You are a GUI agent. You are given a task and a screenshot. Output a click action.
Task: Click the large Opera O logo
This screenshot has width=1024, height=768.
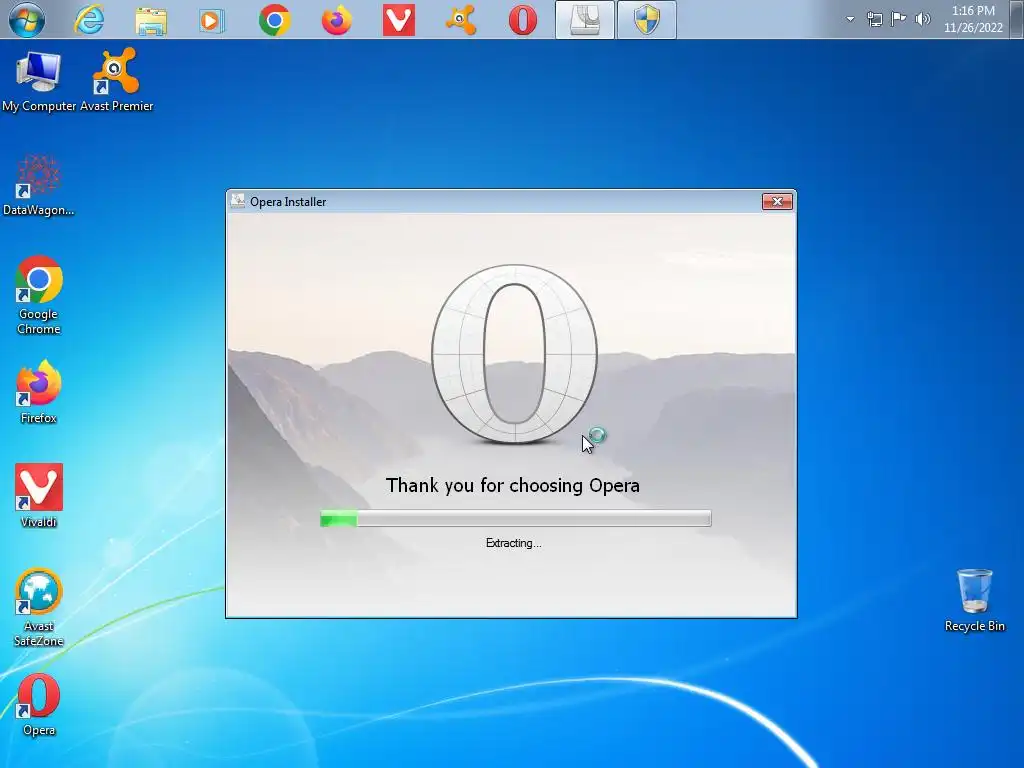coord(514,354)
